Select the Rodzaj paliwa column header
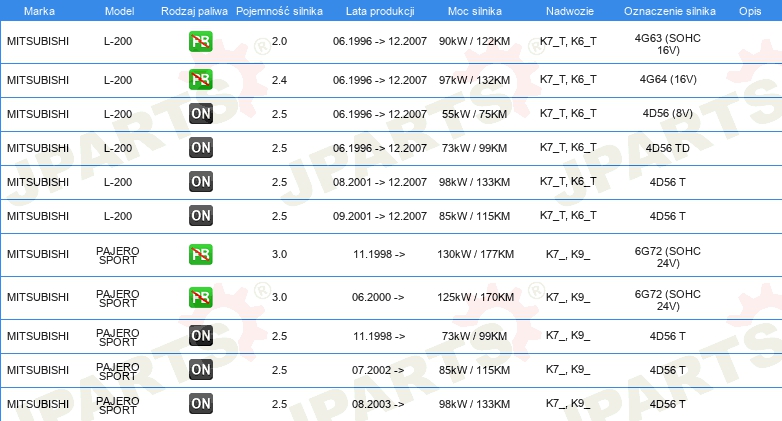Viewport: 782px width, 421px height. (x=194, y=11)
